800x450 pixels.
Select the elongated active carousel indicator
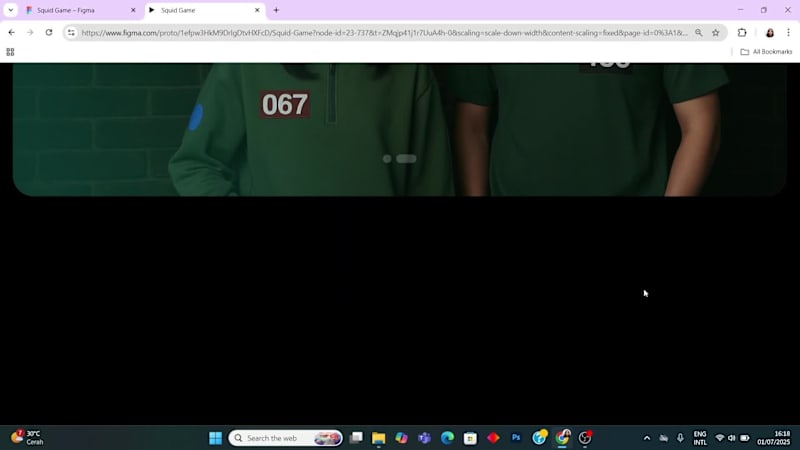(406, 159)
